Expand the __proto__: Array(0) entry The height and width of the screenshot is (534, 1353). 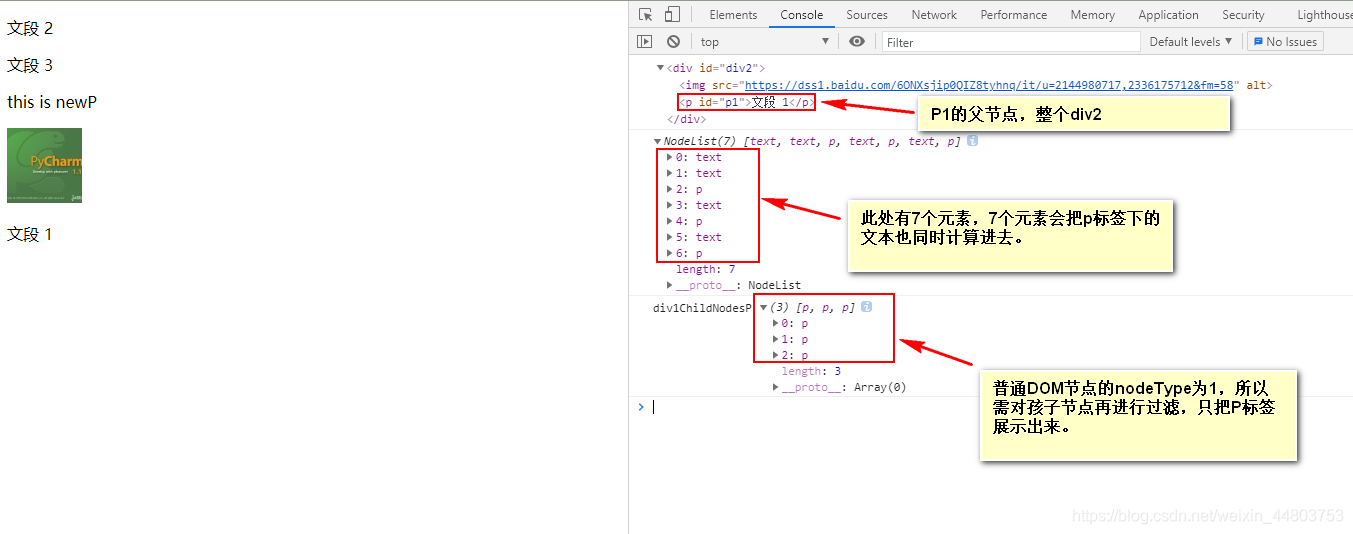click(x=776, y=387)
